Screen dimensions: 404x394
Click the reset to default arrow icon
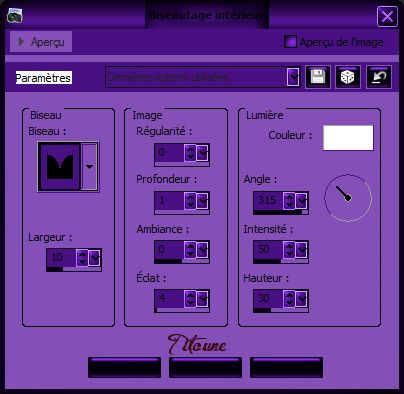point(379,77)
